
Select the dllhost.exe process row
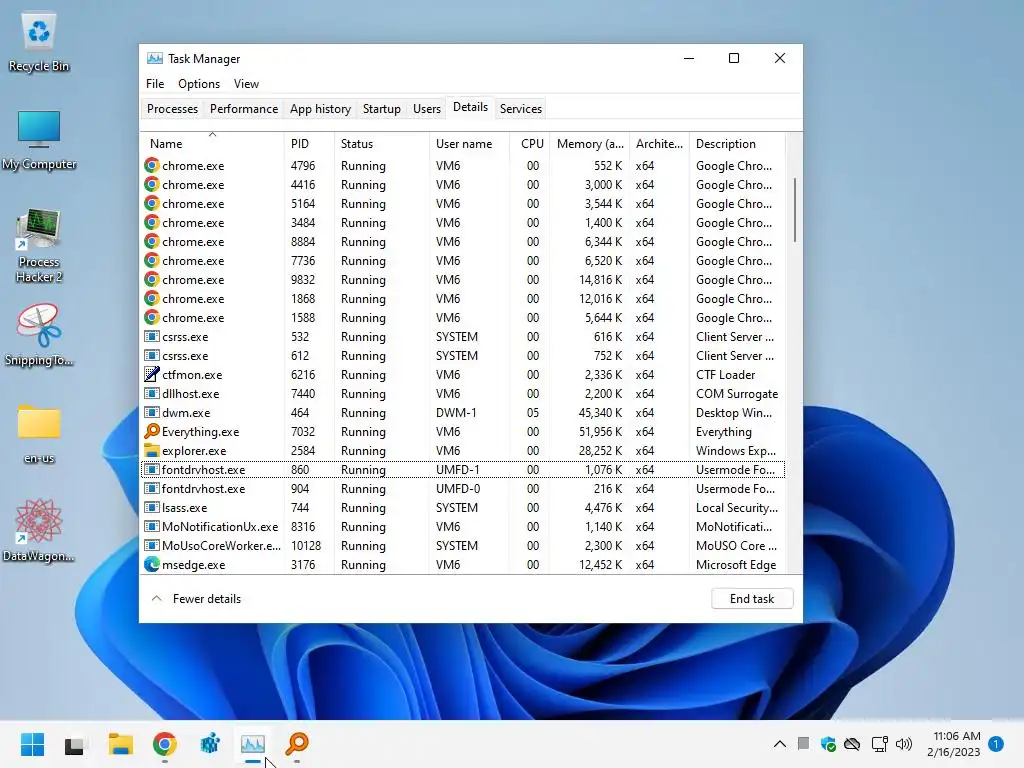463,394
